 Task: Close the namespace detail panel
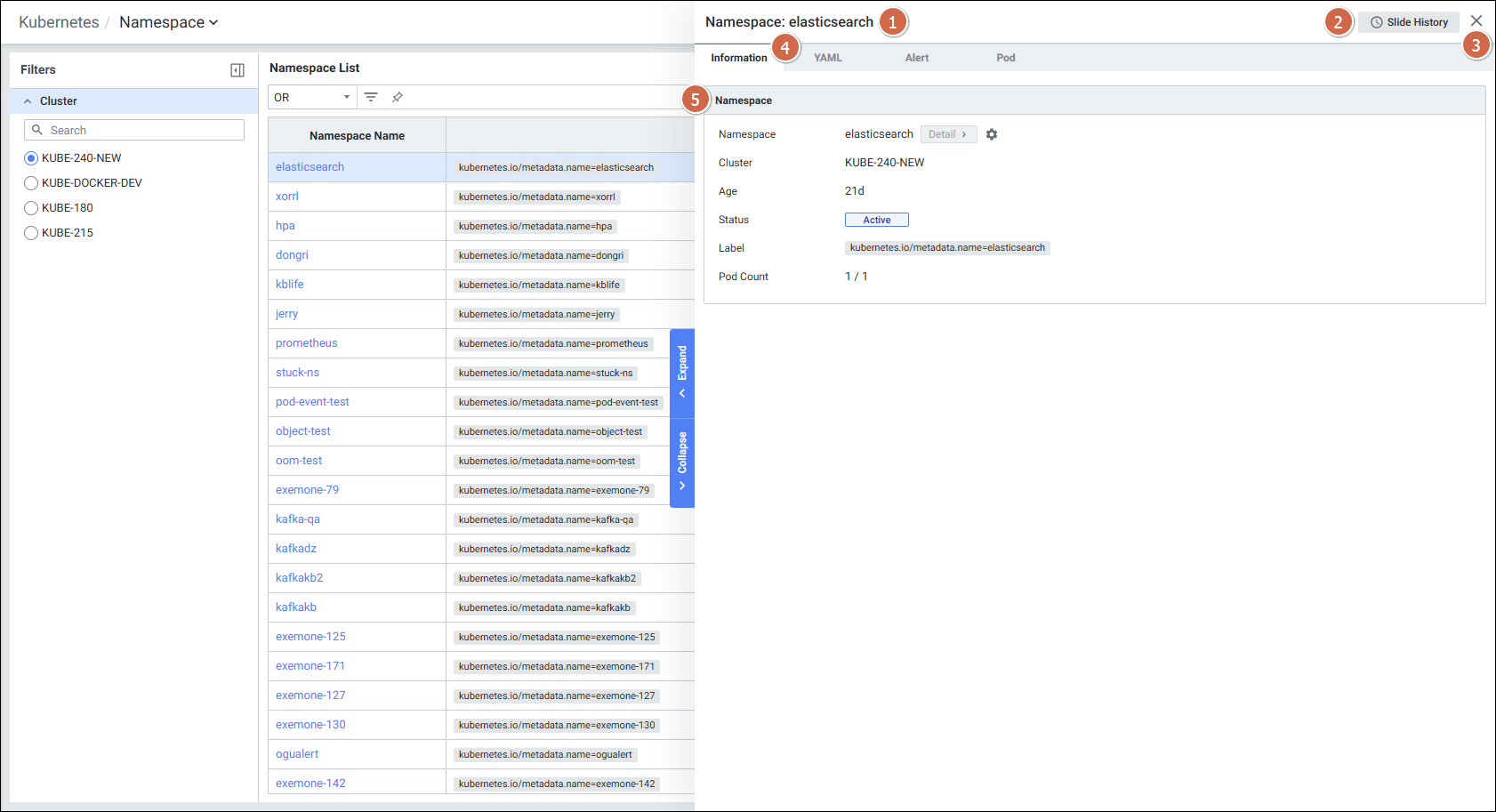[x=1476, y=20]
